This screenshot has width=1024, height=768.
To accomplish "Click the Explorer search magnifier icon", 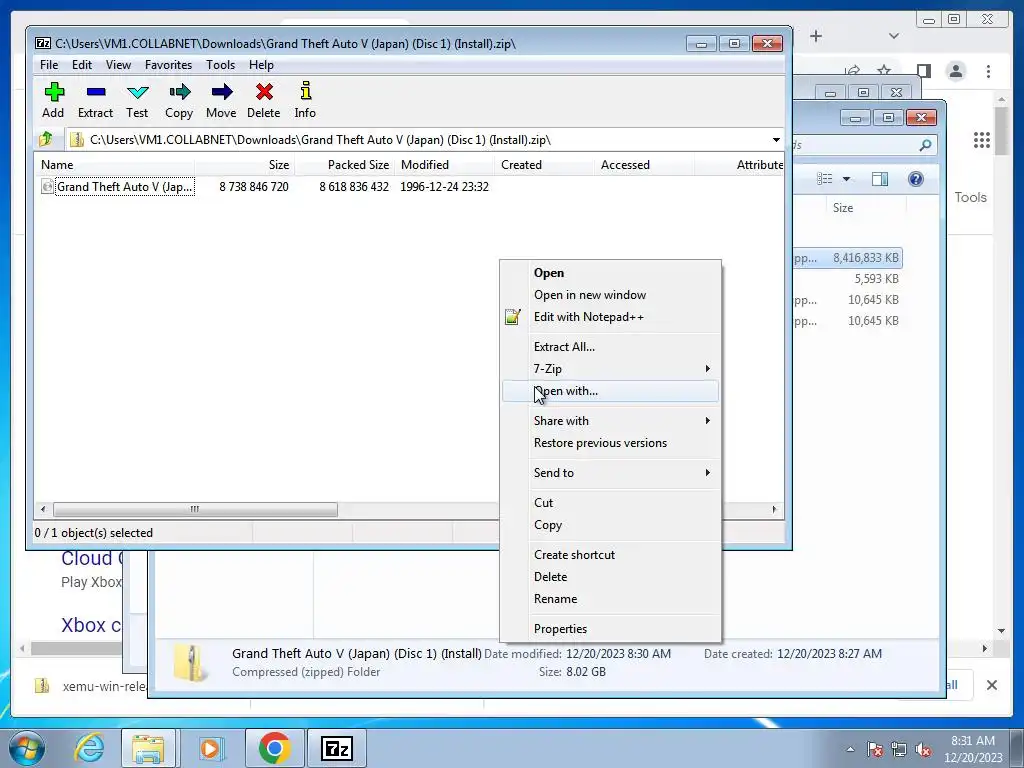I will tap(925, 145).
